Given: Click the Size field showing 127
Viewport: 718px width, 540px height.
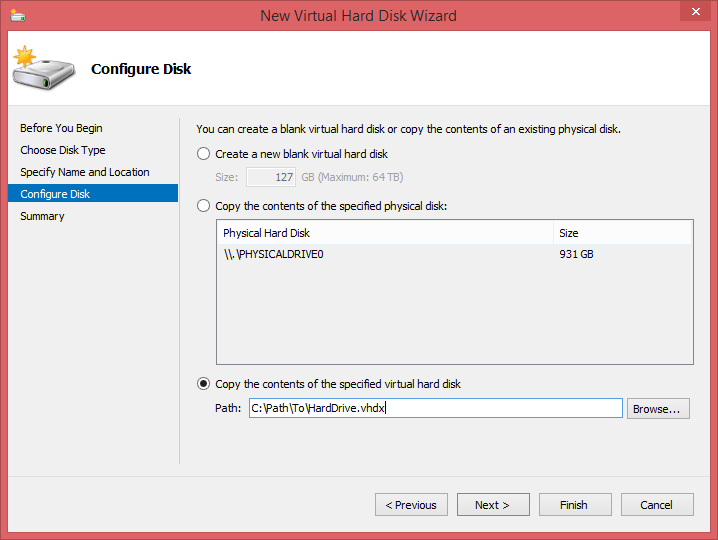Looking at the screenshot, I should (271, 177).
